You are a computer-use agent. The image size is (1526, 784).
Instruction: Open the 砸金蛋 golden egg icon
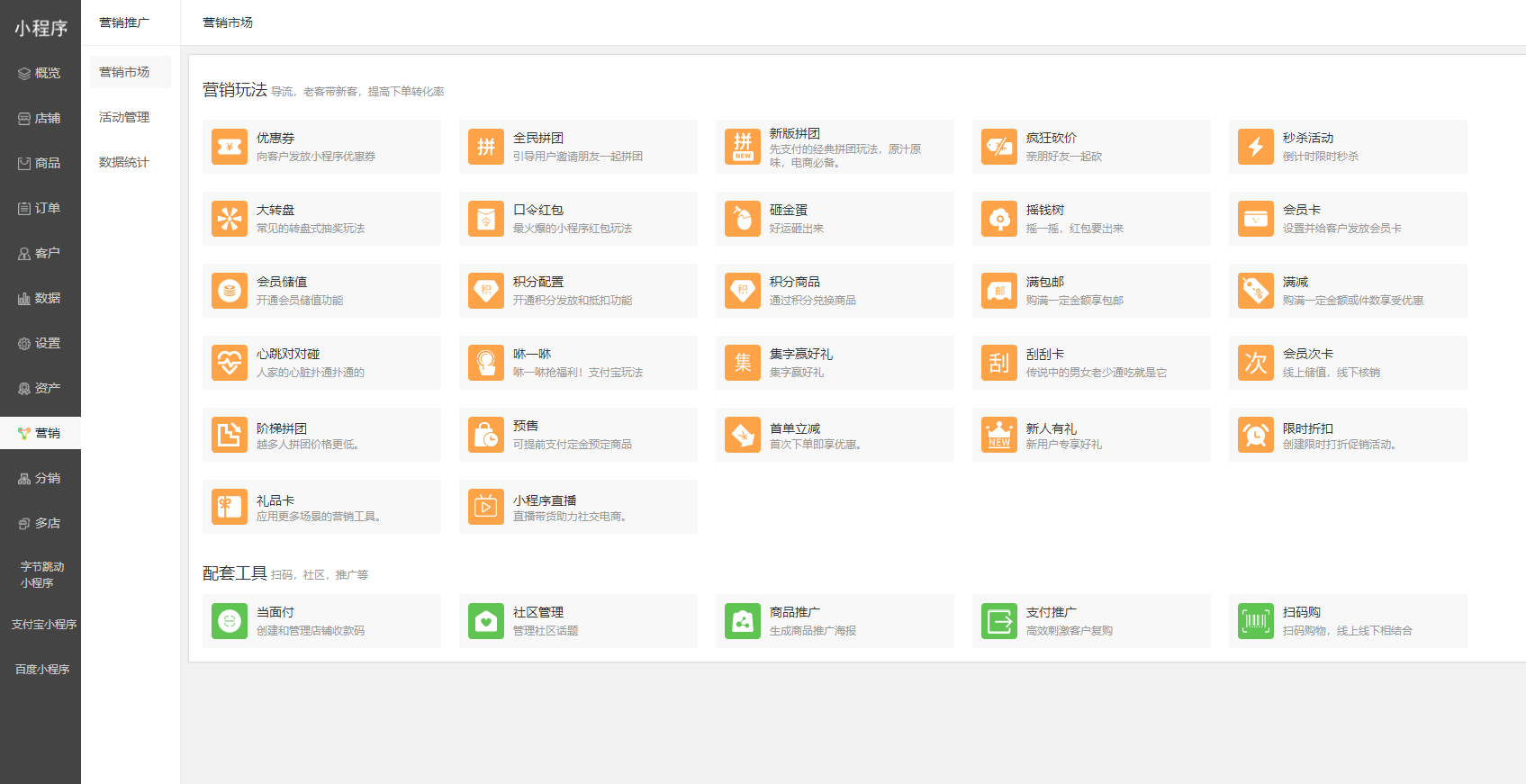point(743,219)
